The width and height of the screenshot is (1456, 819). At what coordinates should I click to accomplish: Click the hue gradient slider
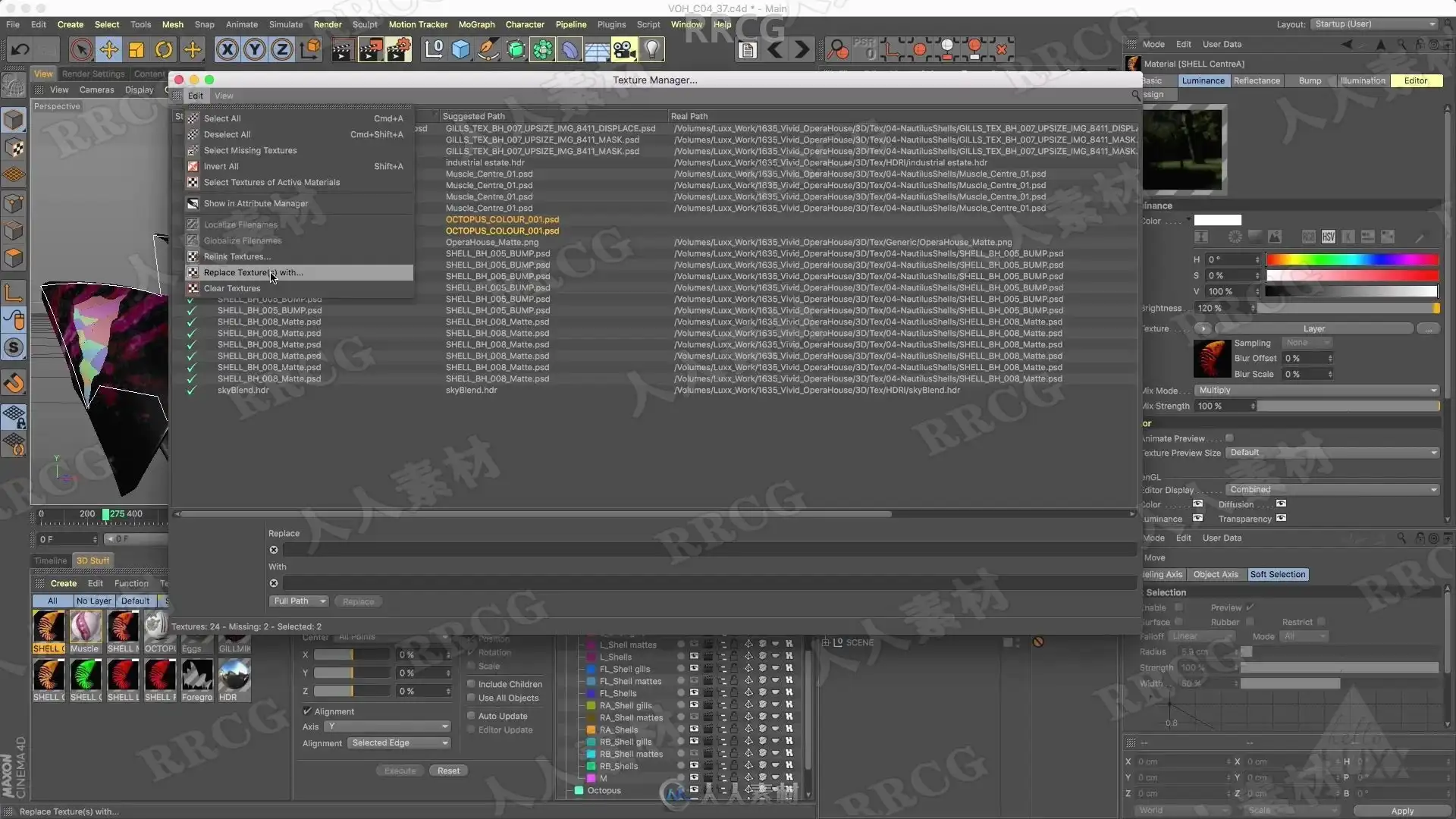(x=1351, y=259)
